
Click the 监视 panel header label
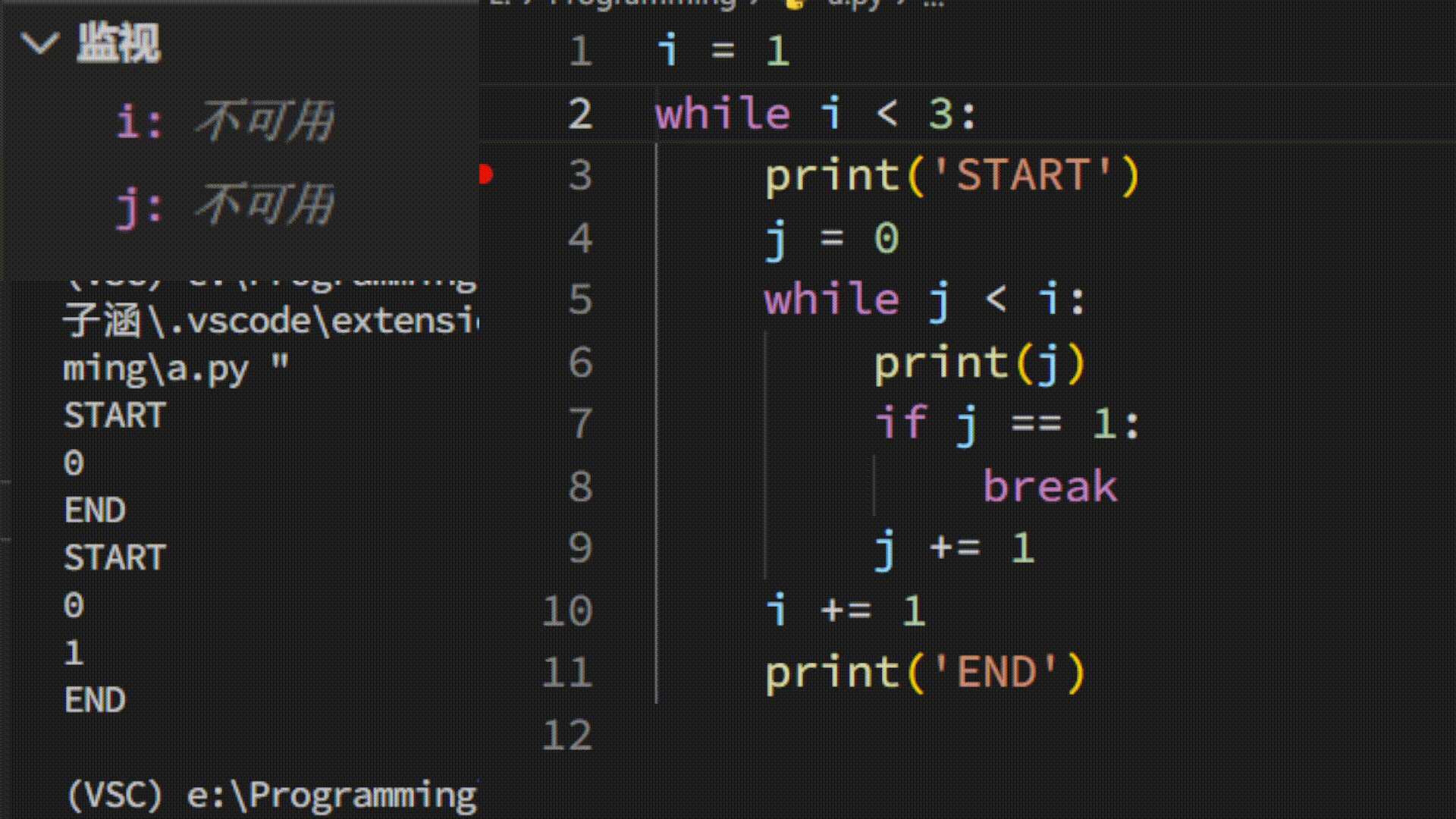119,43
